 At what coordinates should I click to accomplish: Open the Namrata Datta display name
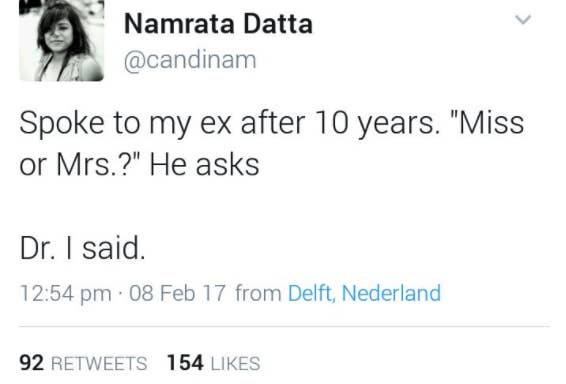pos(218,24)
